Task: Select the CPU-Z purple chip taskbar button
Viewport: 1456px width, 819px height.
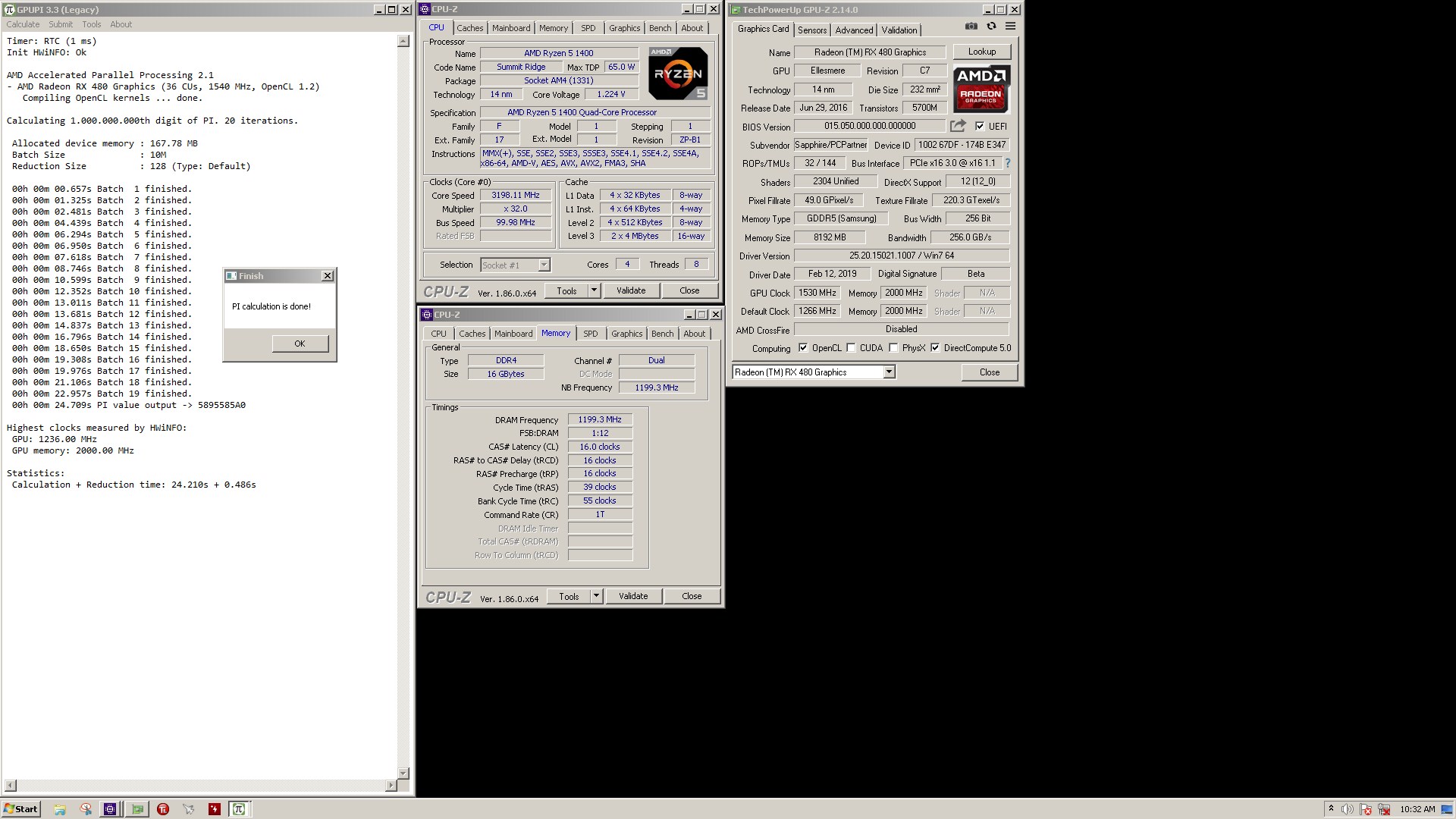Action: point(110,809)
